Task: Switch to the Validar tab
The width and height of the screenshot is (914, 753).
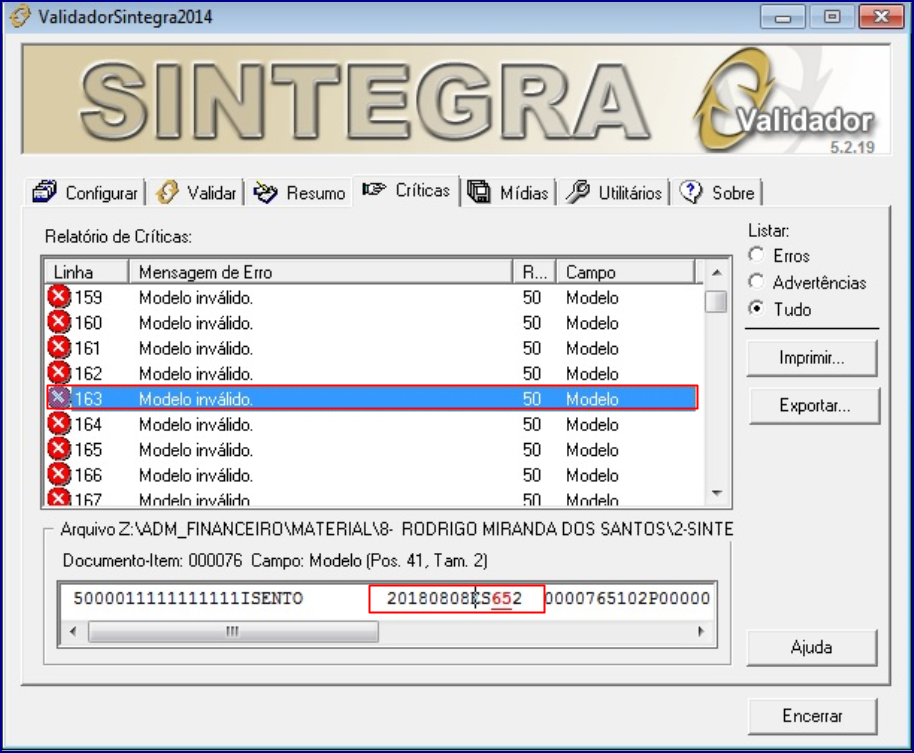Action: 196,192
